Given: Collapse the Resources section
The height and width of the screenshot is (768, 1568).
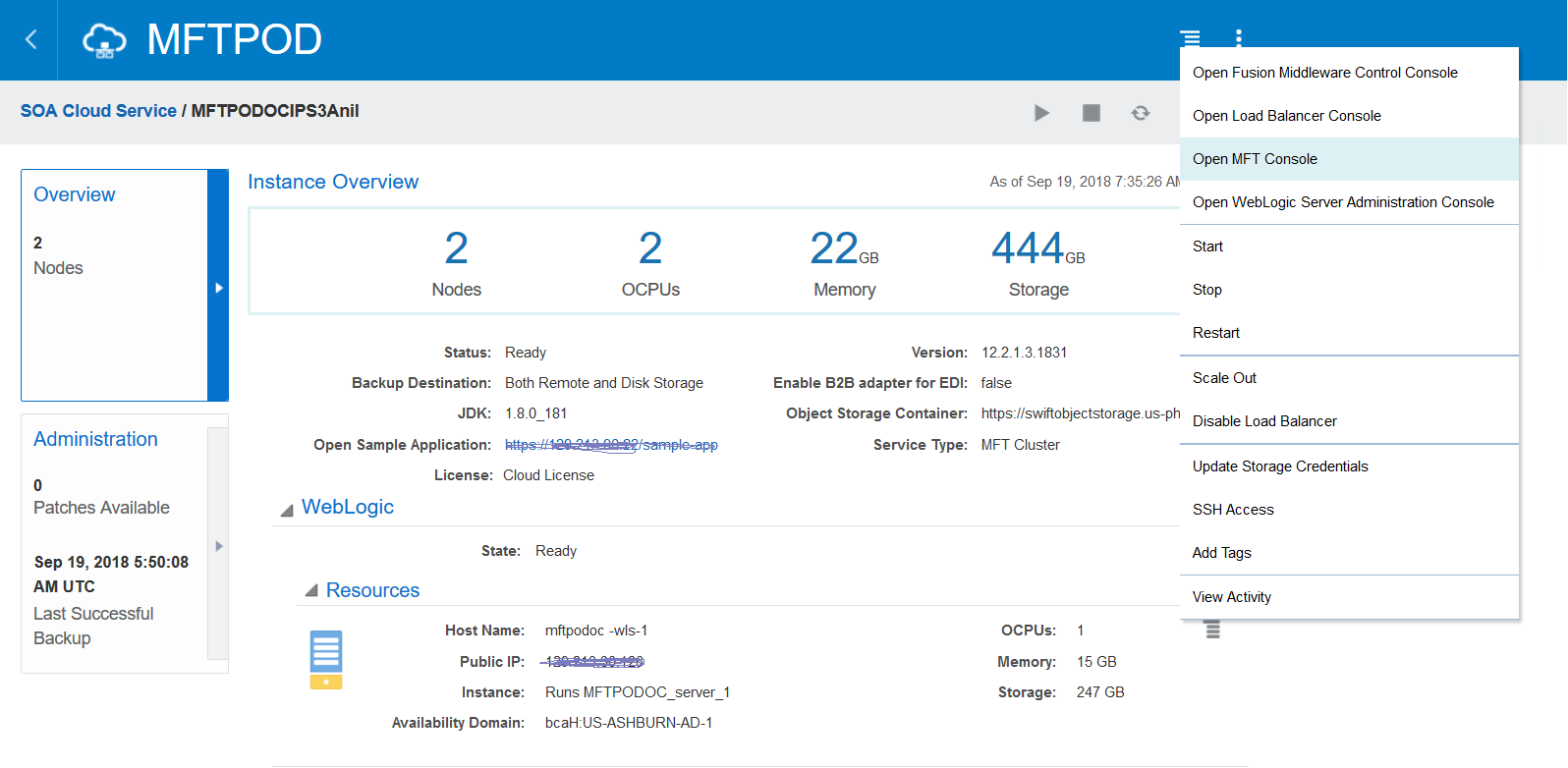Looking at the screenshot, I should coord(311,591).
